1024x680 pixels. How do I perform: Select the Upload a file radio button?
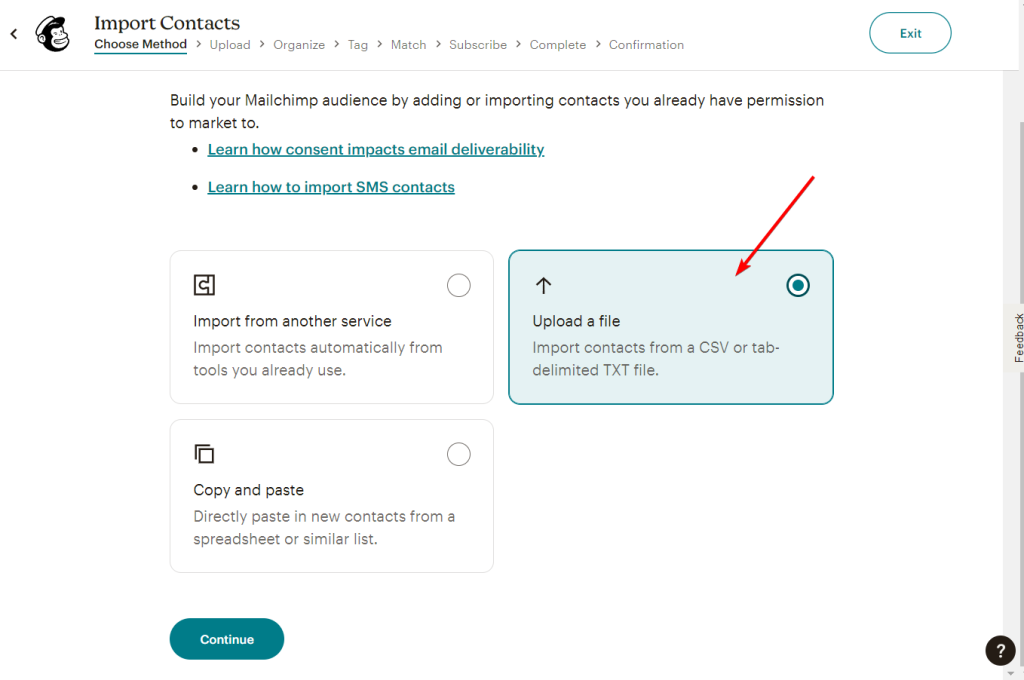(797, 285)
